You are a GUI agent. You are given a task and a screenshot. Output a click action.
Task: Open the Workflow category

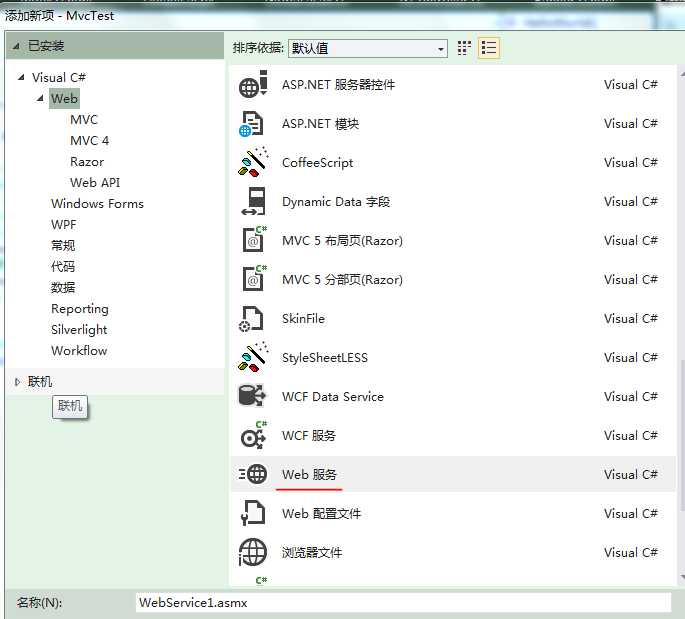[x=79, y=350]
